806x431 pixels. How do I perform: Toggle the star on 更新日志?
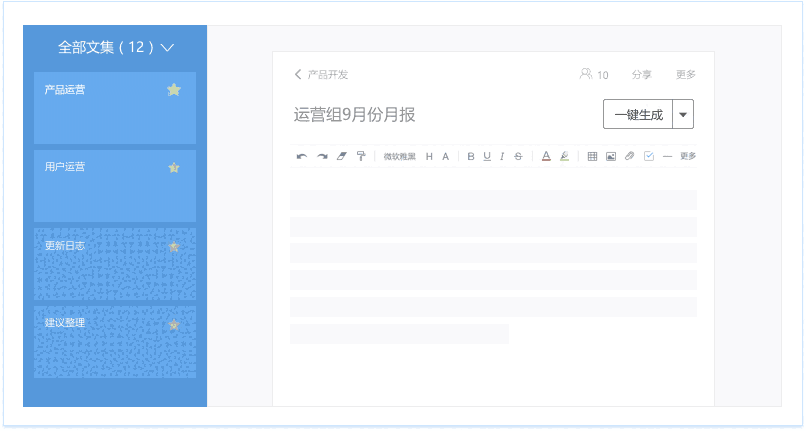(x=174, y=246)
